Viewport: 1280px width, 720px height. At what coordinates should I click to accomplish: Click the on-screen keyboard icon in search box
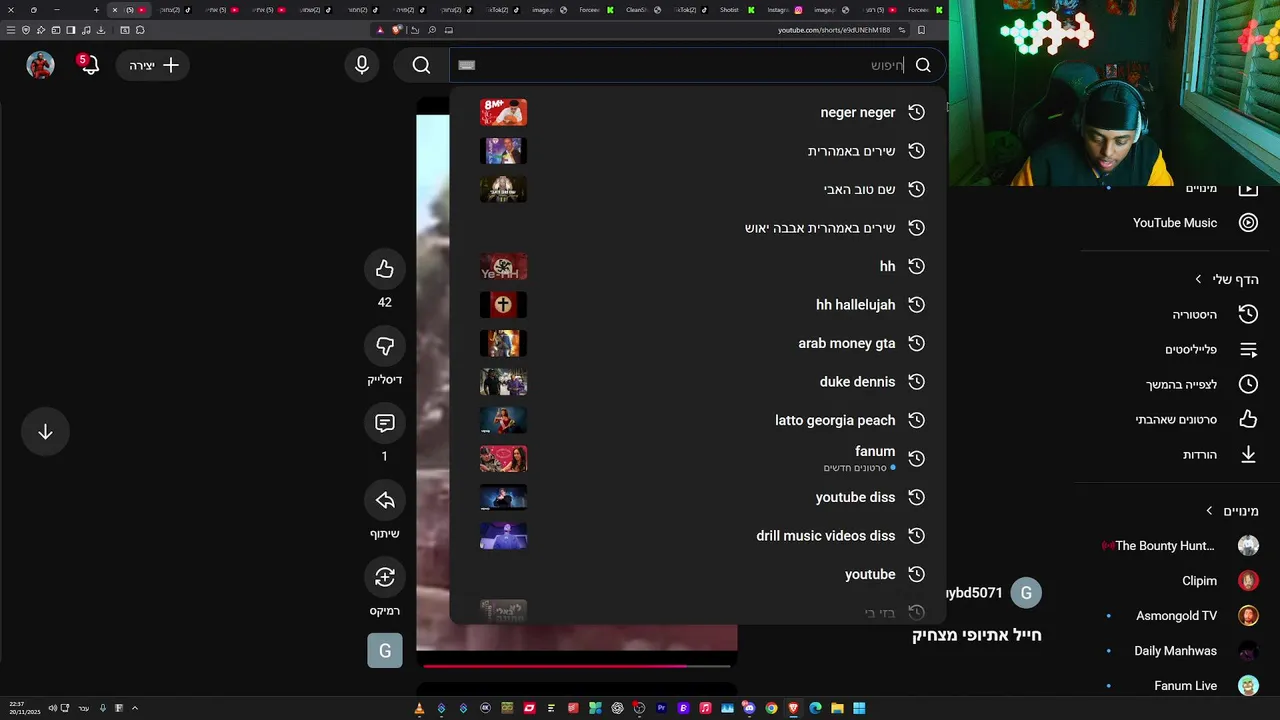(467, 65)
